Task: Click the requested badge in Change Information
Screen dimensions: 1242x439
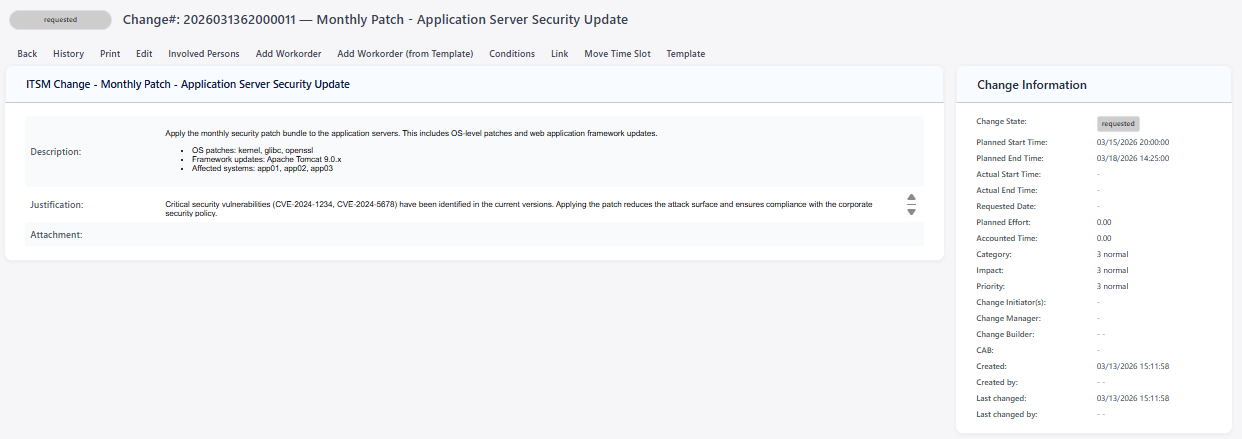Action: (x=1118, y=124)
